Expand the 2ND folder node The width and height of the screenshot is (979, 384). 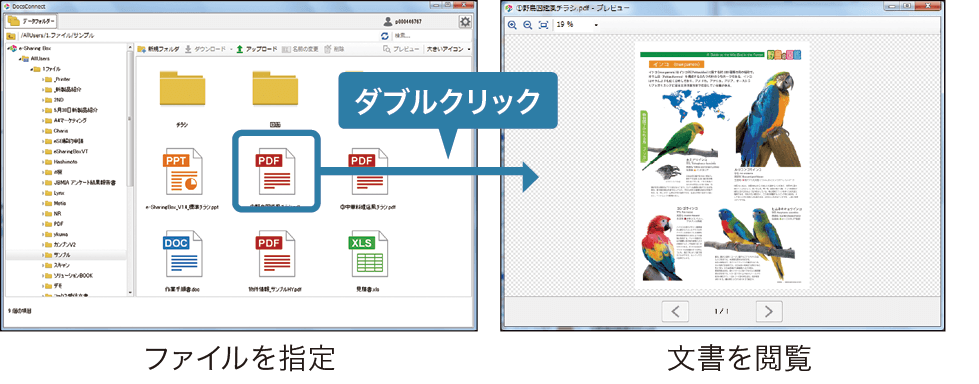pos(44,100)
